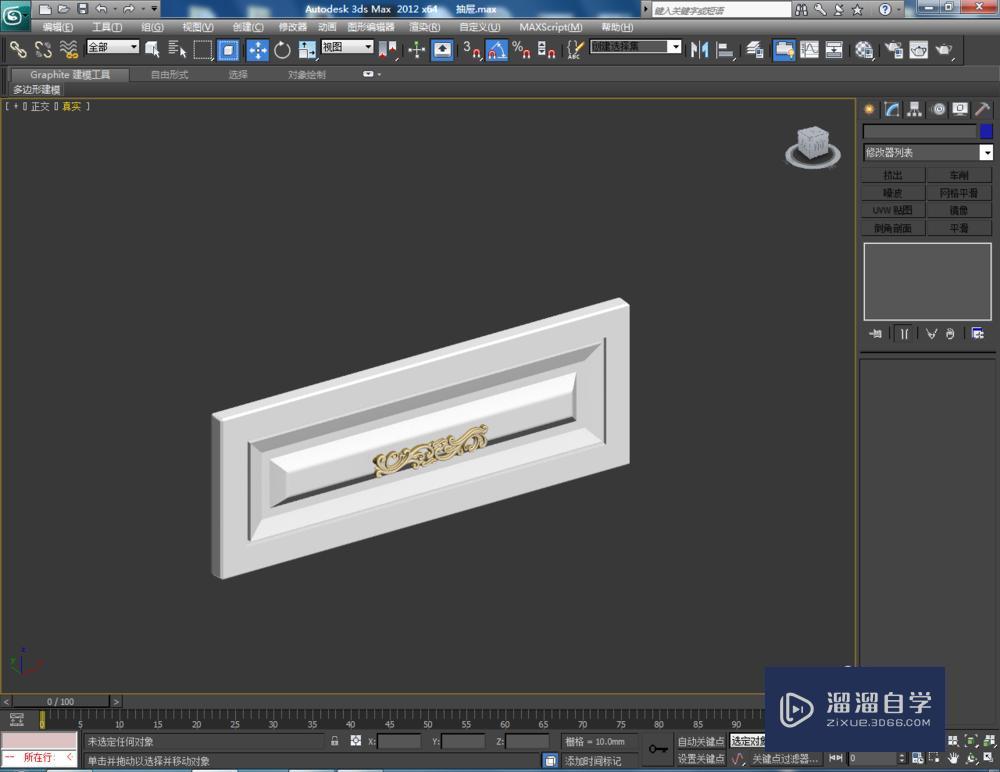The image size is (1000, 772).
Task: Open the Utilities panel hammer icon
Action: pyautogui.click(x=982, y=109)
